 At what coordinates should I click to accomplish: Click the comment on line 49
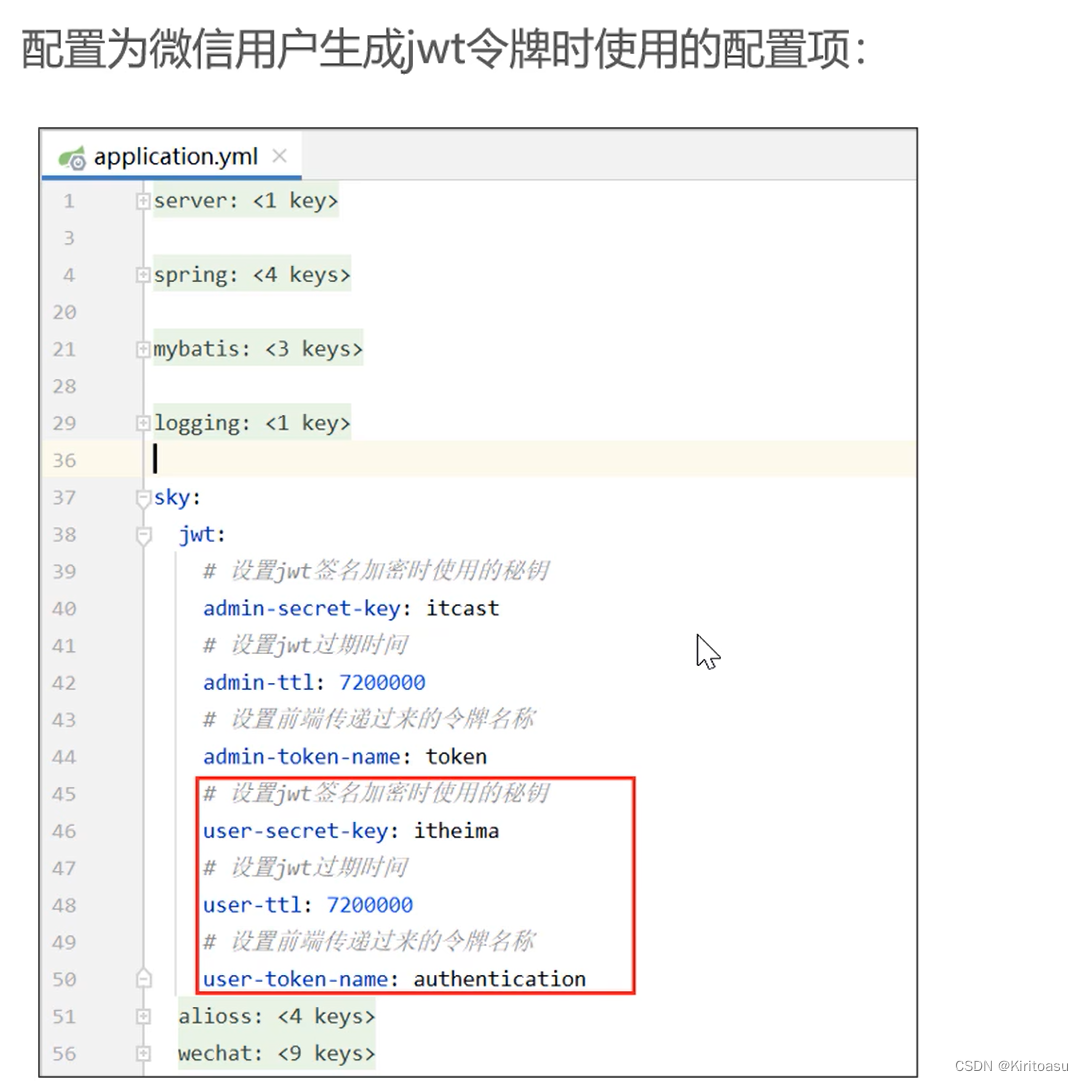click(369, 941)
